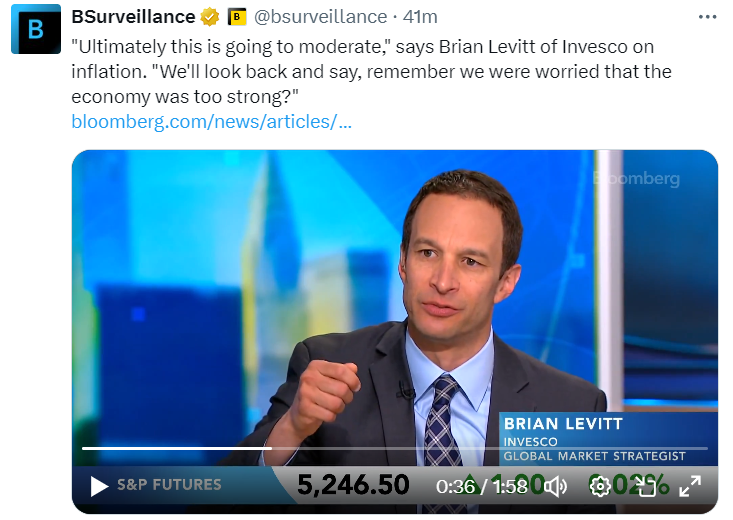The image size is (733, 520).
Task: Open BSurveillance account name link
Action: (x=133, y=17)
